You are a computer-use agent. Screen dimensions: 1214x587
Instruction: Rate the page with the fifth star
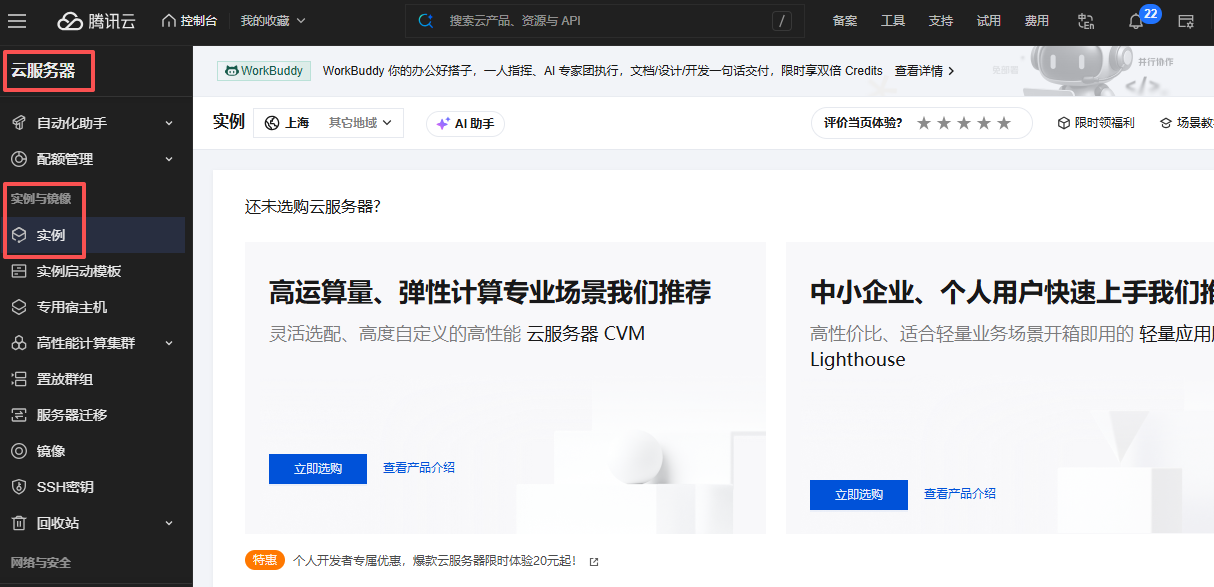click(x=1004, y=123)
